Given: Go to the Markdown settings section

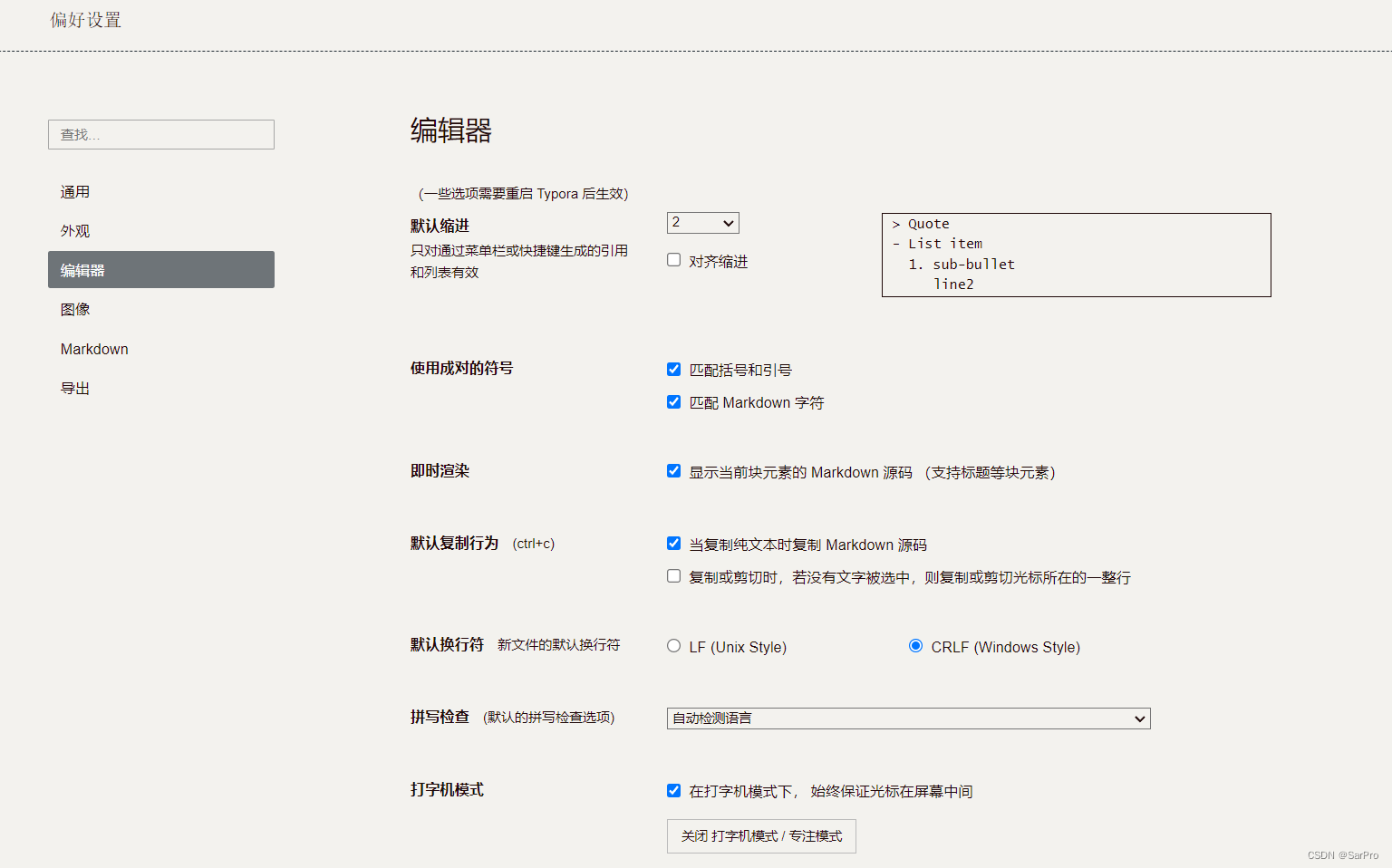Looking at the screenshot, I should (94, 349).
